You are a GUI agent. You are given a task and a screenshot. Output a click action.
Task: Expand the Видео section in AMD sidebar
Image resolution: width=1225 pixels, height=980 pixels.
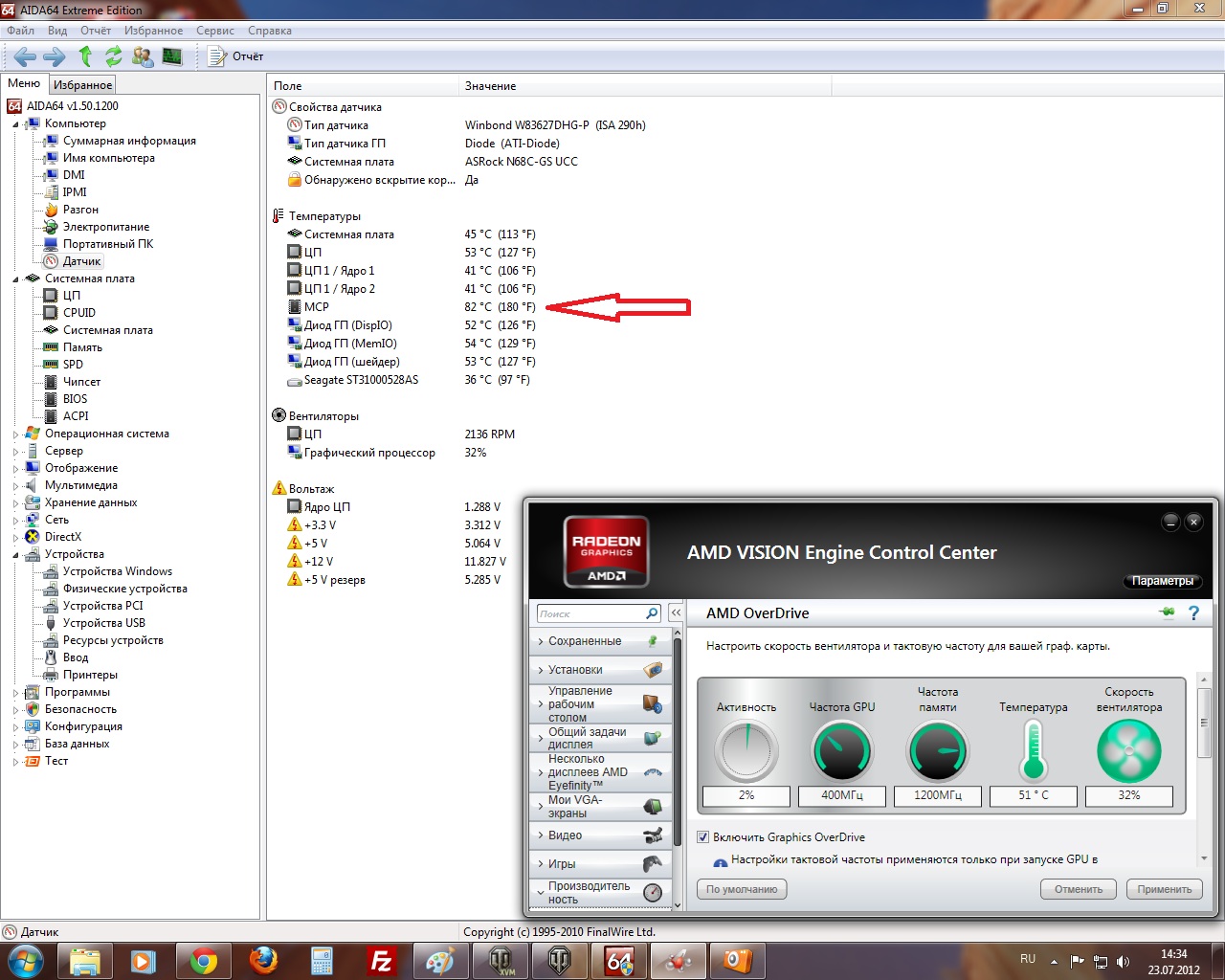tap(599, 835)
